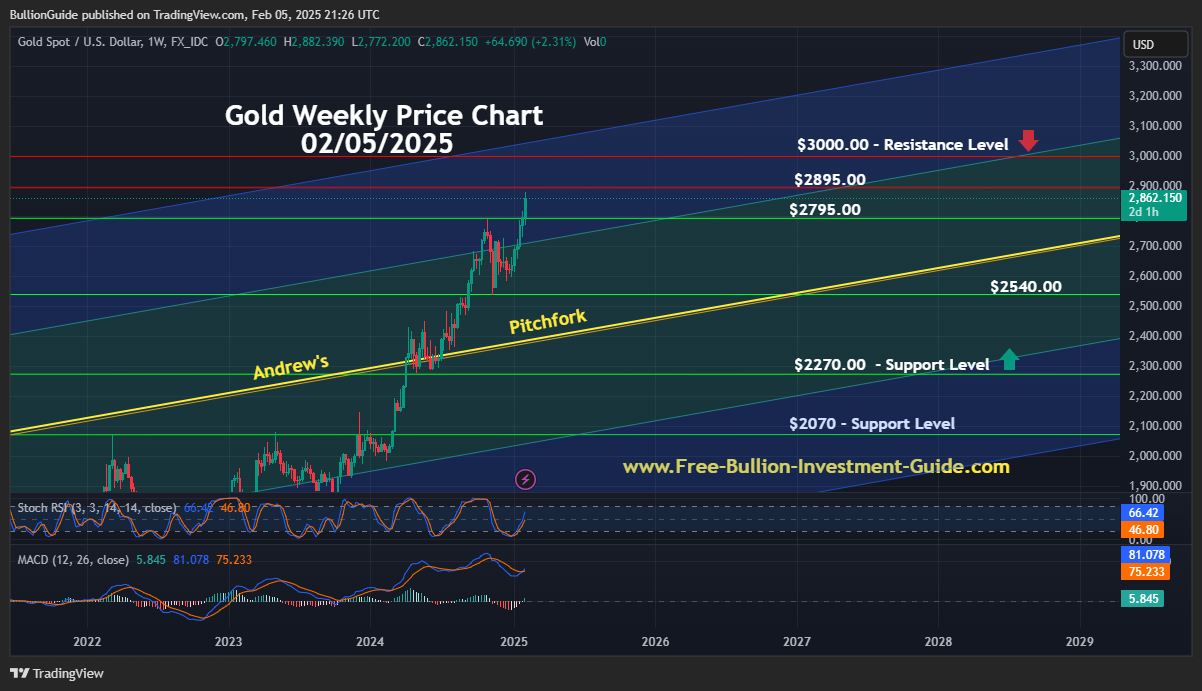Image resolution: width=1202 pixels, height=691 pixels.
Task: Click the MACD (12, 26, close) indicator legend
Action: click(x=74, y=558)
